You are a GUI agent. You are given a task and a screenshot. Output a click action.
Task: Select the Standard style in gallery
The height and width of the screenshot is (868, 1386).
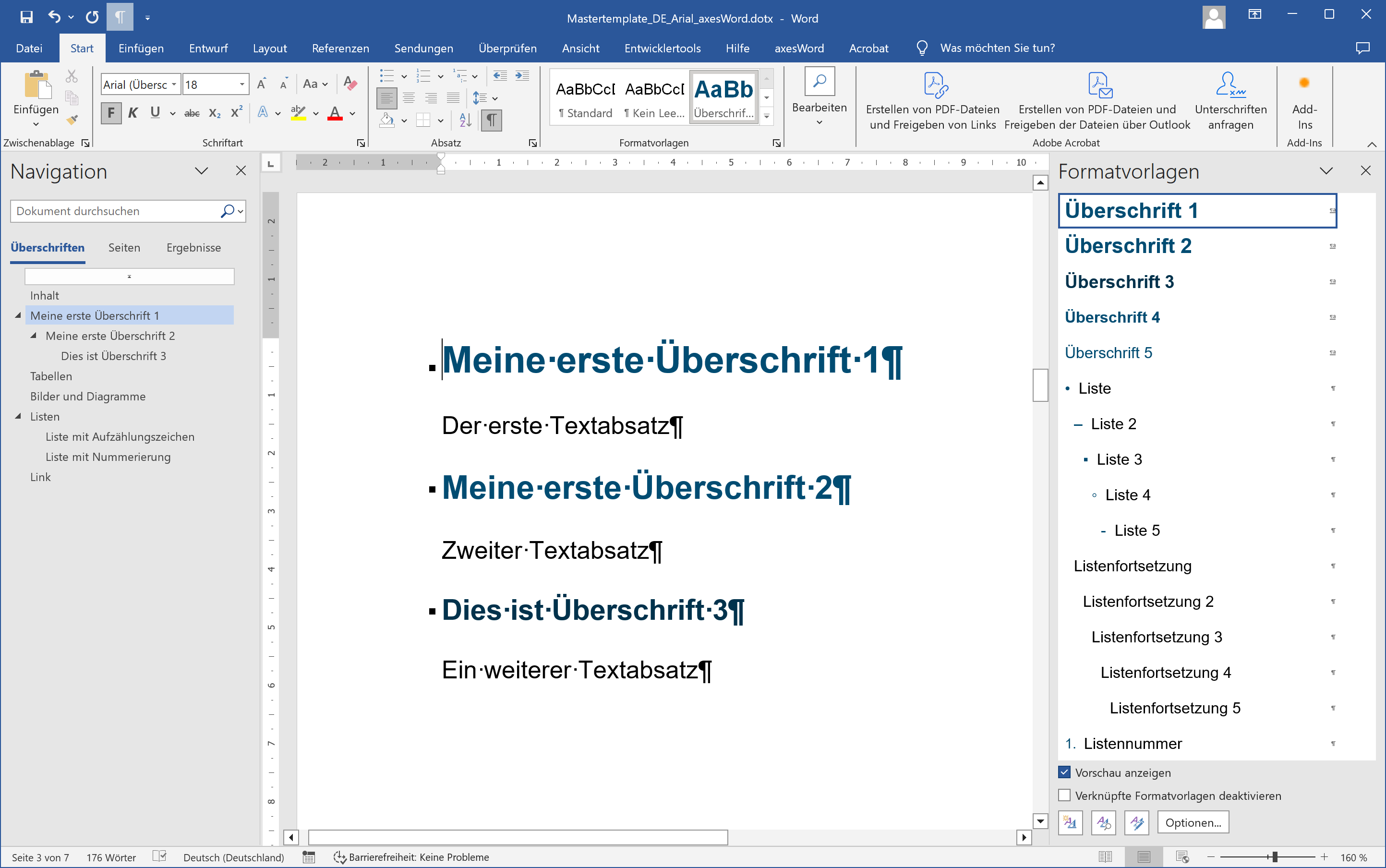[585, 98]
